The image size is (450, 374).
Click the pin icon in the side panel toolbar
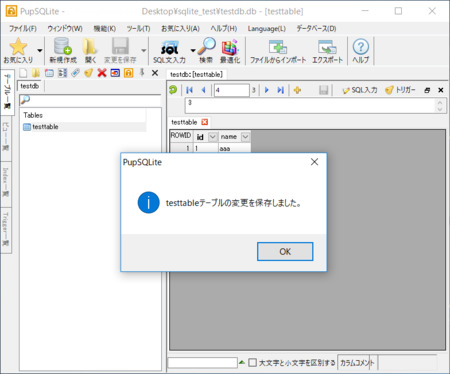[x=142, y=73]
